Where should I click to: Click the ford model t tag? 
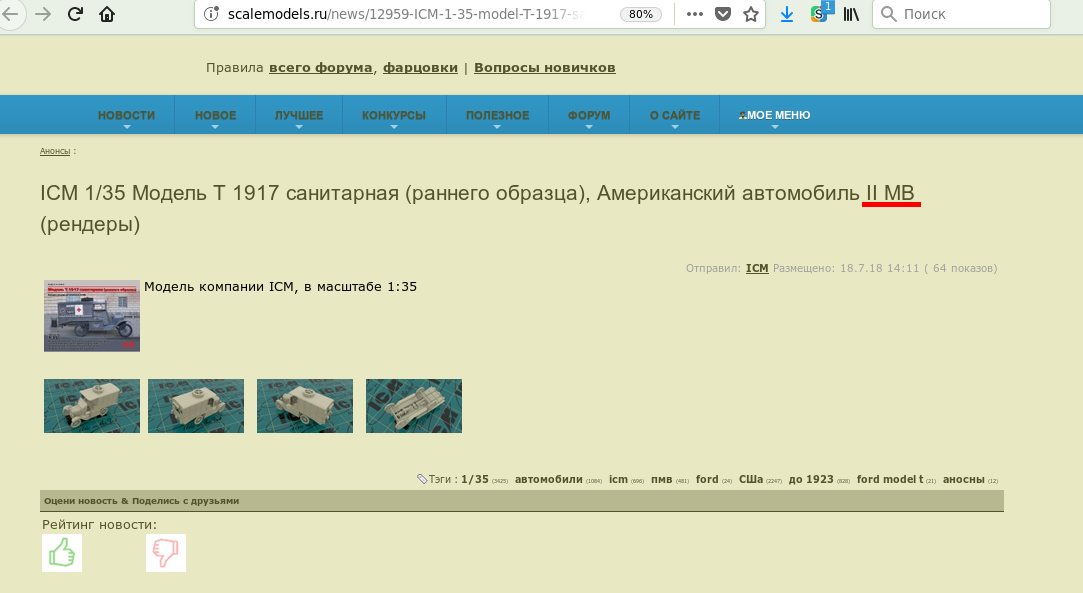pos(890,479)
